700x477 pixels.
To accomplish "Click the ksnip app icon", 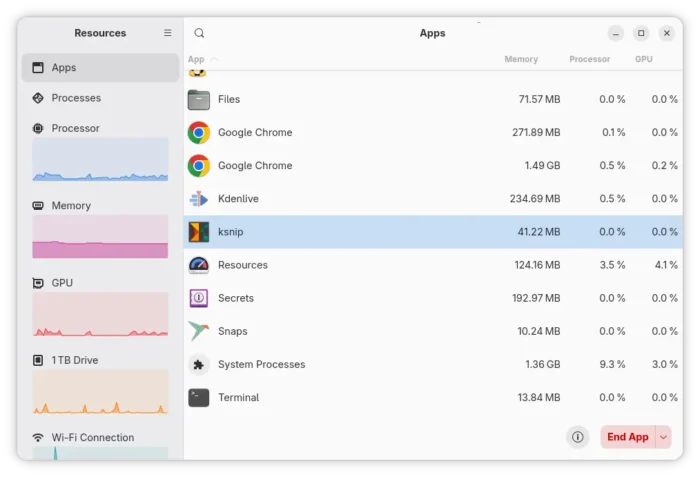I will pos(199,232).
